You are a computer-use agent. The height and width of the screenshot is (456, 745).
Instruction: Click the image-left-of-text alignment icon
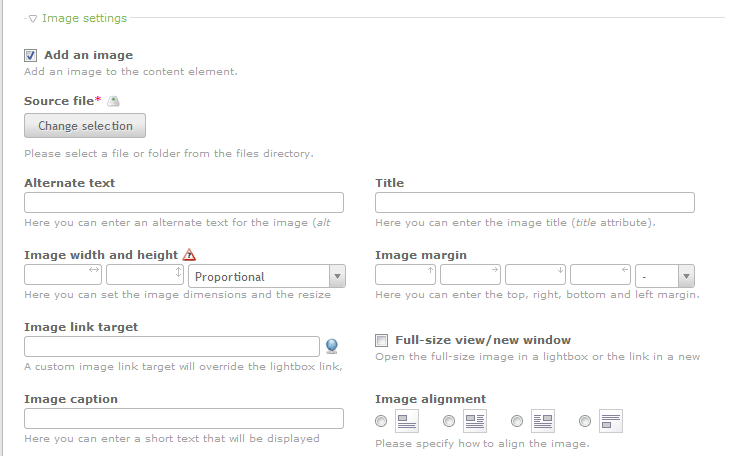[x=475, y=421]
